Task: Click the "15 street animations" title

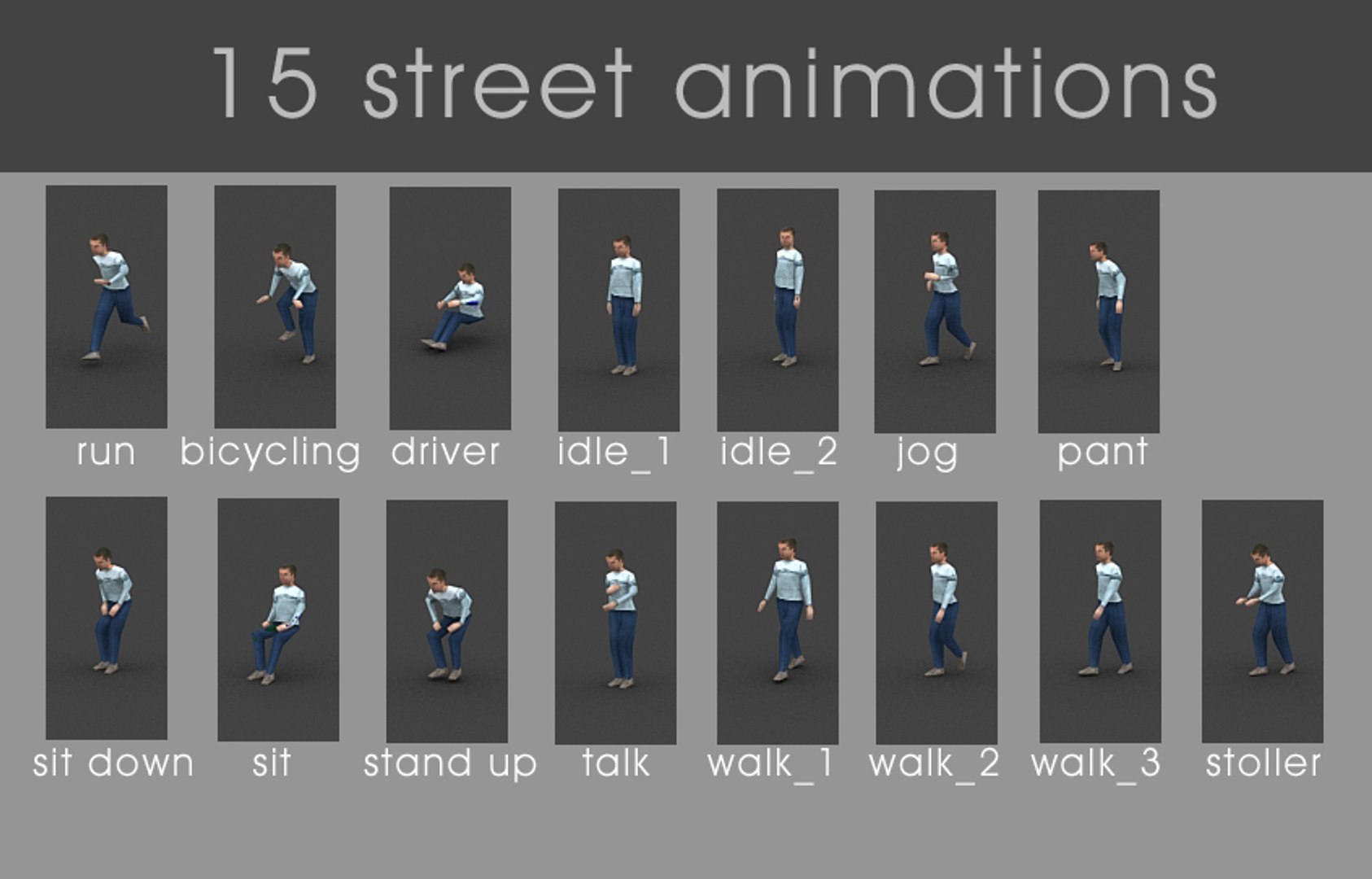Action: [714, 83]
